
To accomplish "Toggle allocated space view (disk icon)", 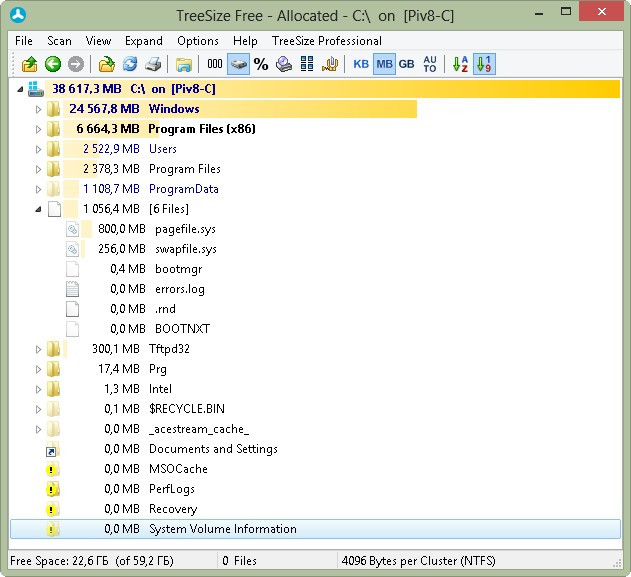I will pos(238,64).
